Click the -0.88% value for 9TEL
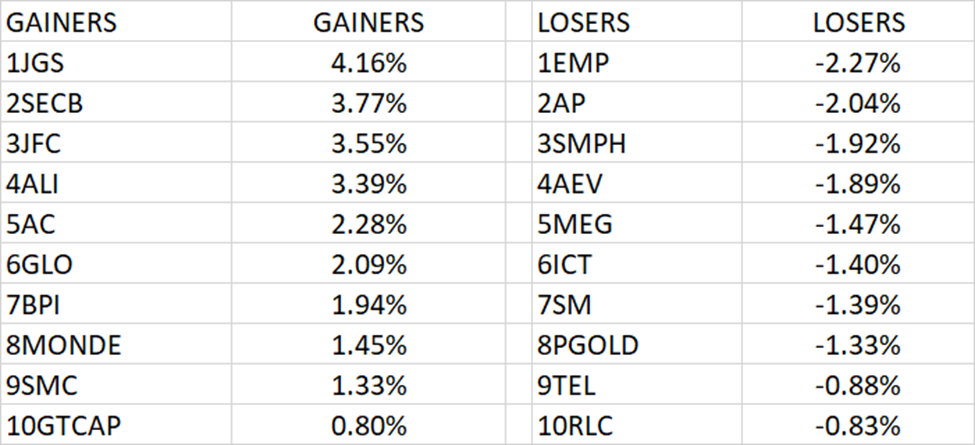This screenshot has height=445, width=975. click(858, 385)
